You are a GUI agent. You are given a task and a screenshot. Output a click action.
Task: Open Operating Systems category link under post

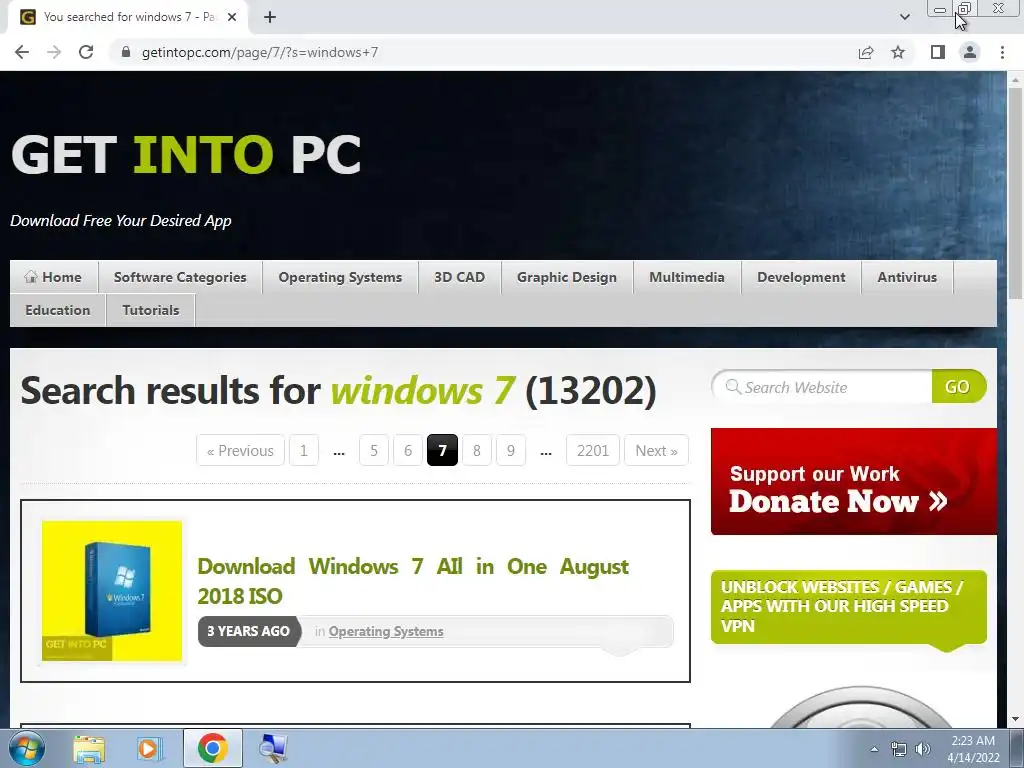tap(386, 632)
